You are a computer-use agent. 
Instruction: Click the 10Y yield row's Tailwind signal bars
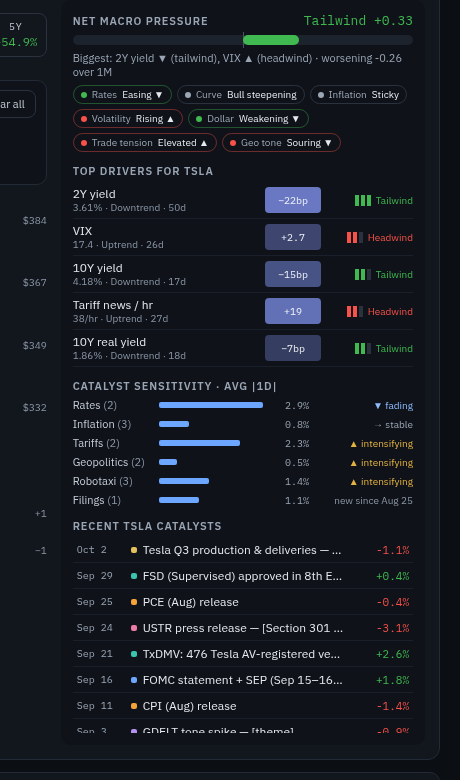[x=363, y=274]
